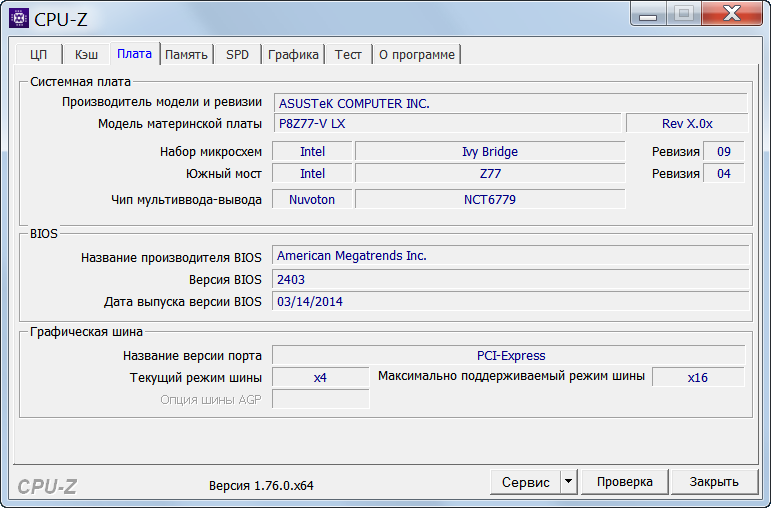Open the Память tab
Viewport: 771px width, 508px height.
(187, 55)
